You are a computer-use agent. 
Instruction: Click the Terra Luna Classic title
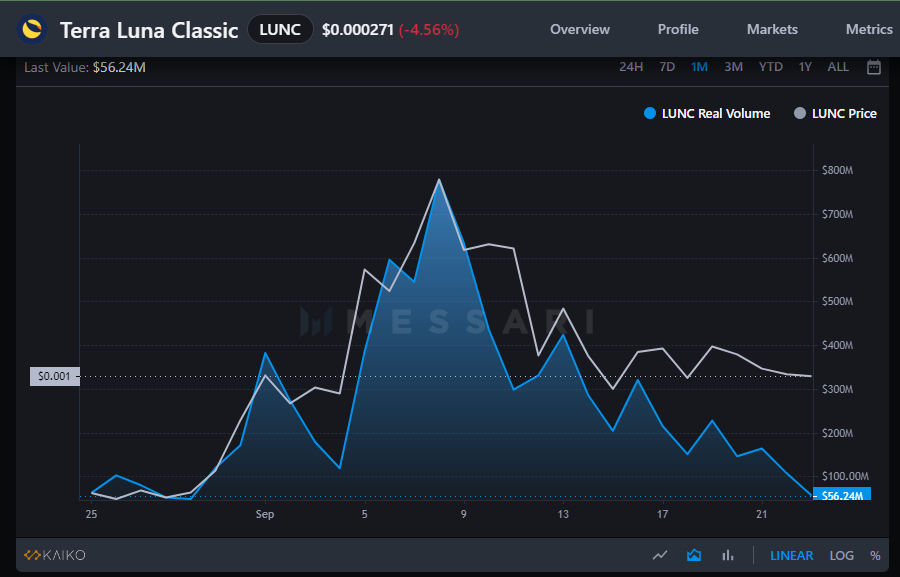pos(149,30)
